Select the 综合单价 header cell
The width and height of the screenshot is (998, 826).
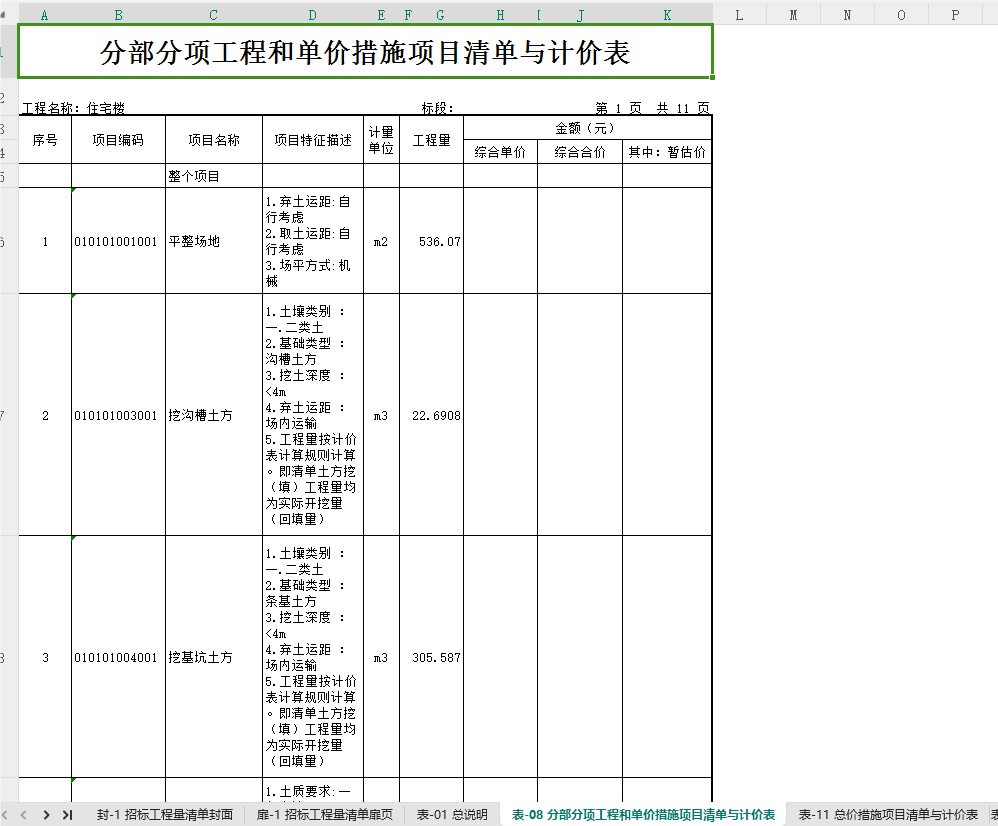[x=500, y=152]
